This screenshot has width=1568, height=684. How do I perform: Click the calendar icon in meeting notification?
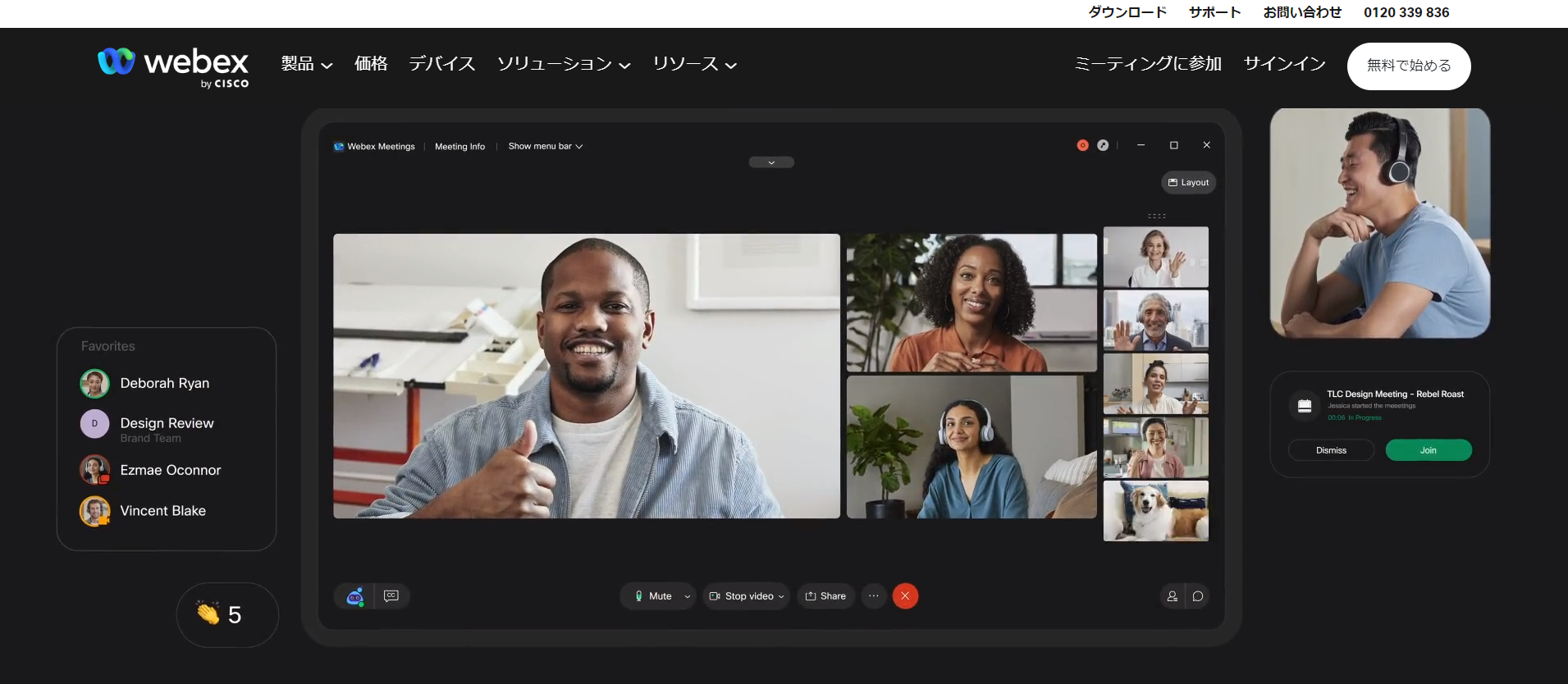pos(1305,406)
